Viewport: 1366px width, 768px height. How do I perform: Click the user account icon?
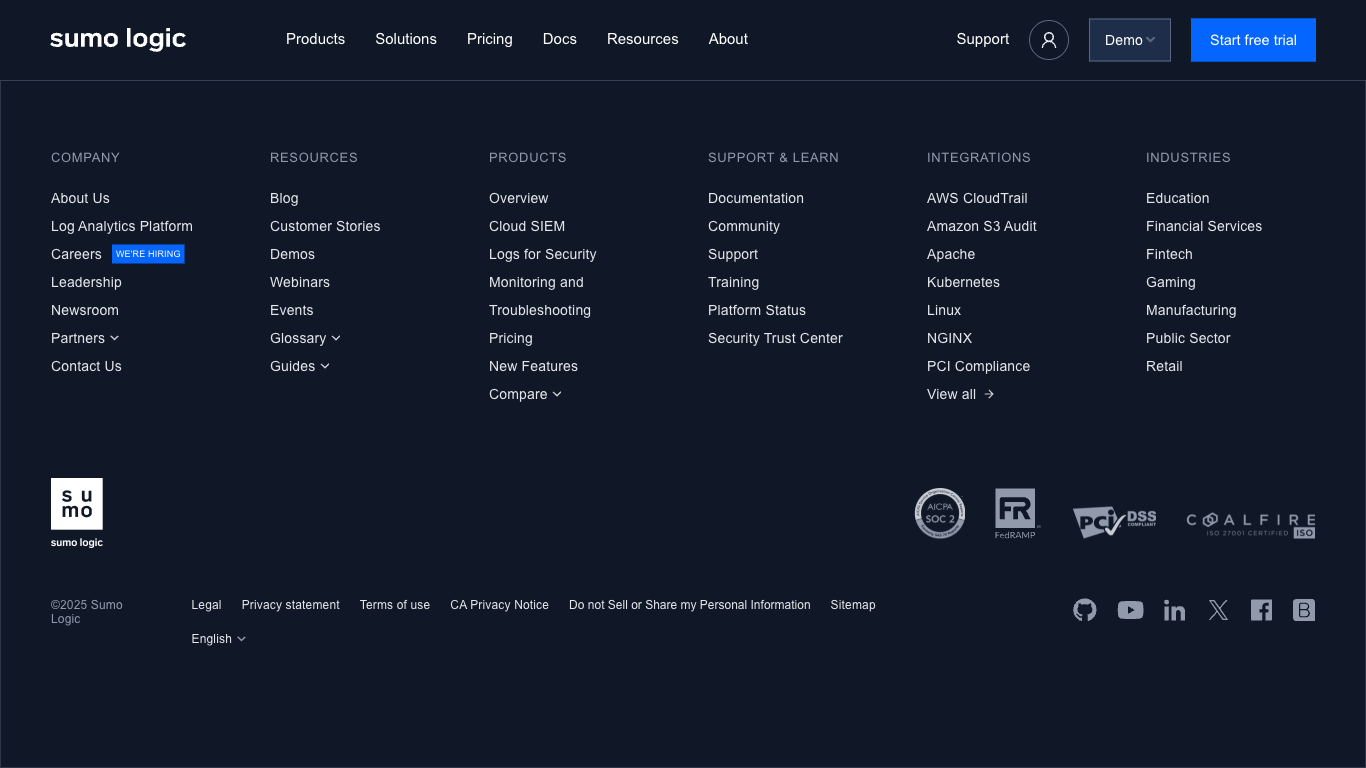point(1049,40)
